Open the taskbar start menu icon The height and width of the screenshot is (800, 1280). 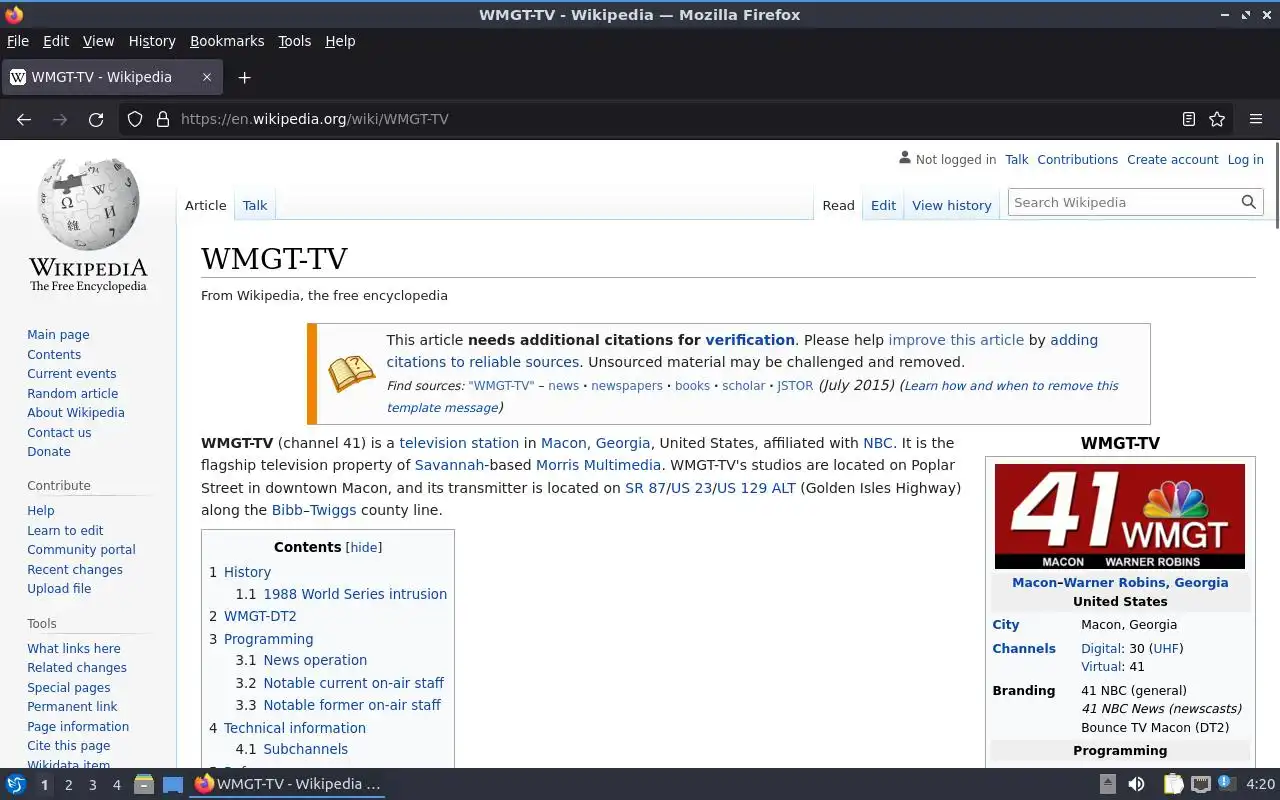[15, 784]
